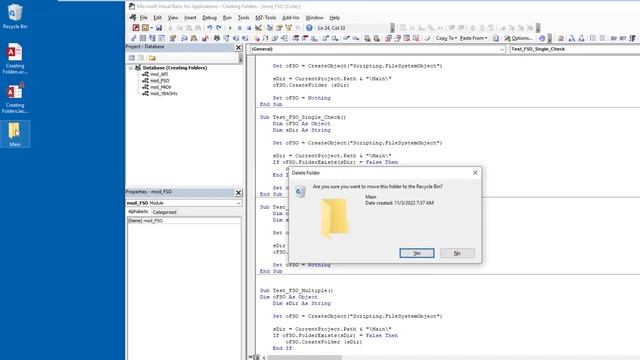Click the Save toolbar icon
Screen dimensions: 640x360
click(159, 28)
